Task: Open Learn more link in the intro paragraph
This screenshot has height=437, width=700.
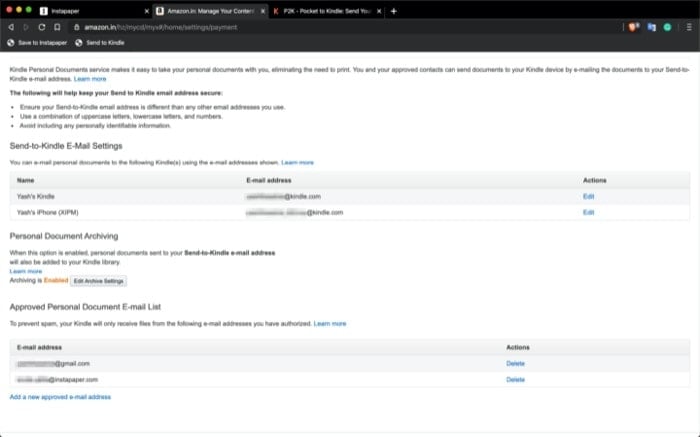Action: click(90, 79)
